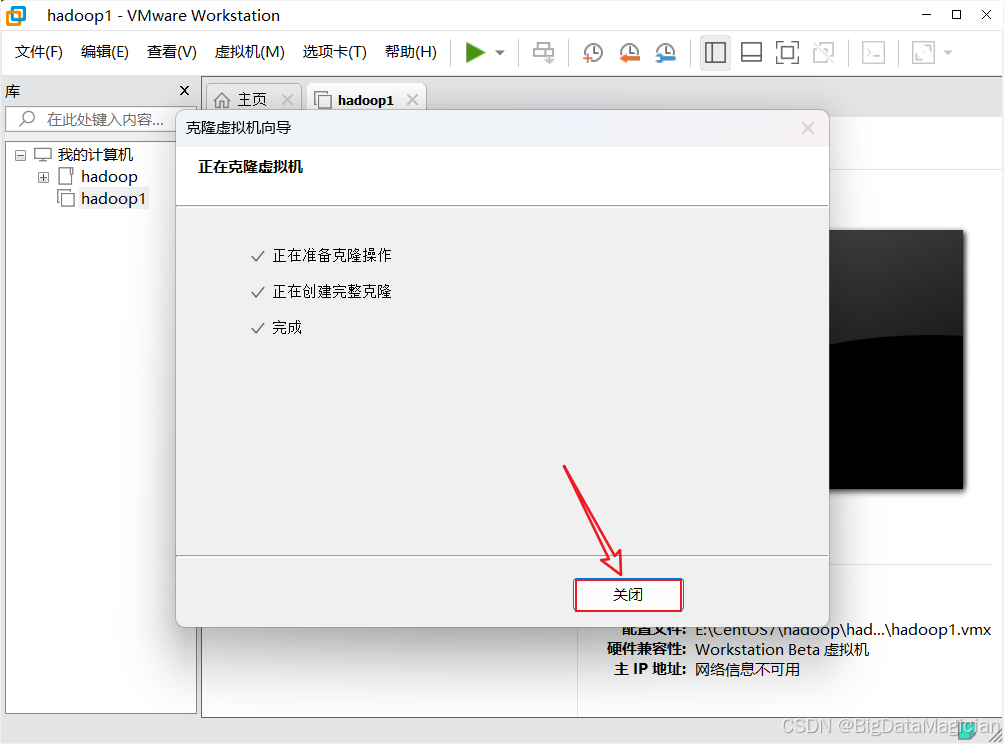Viewport: 1004px width, 744px height.
Task: Click the unity mode toolbar icon
Action: pyautogui.click(x=823, y=53)
